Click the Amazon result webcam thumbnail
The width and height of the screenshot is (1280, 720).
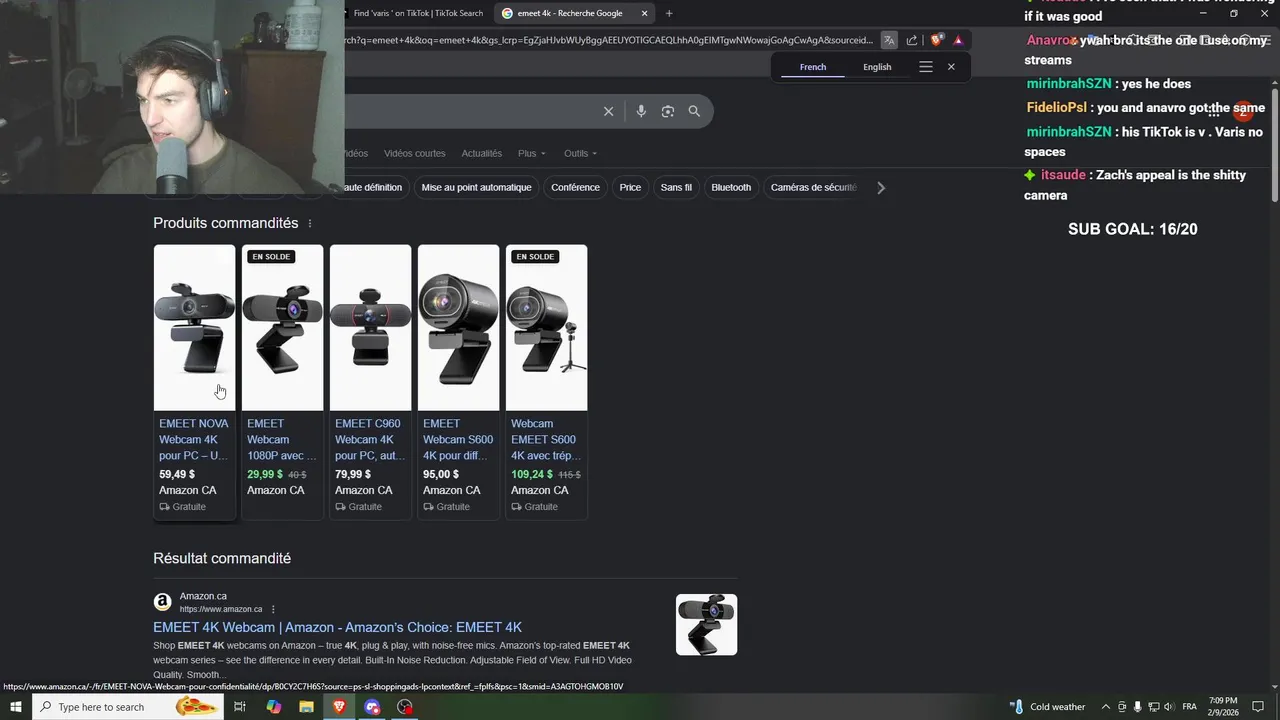coord(706,625)
